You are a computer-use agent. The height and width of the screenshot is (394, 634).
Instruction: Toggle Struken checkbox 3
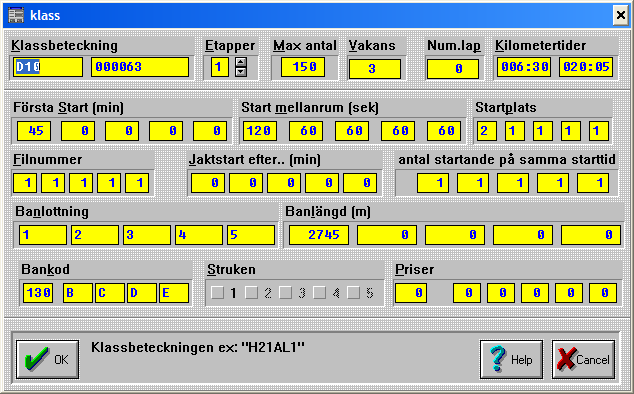285,292
